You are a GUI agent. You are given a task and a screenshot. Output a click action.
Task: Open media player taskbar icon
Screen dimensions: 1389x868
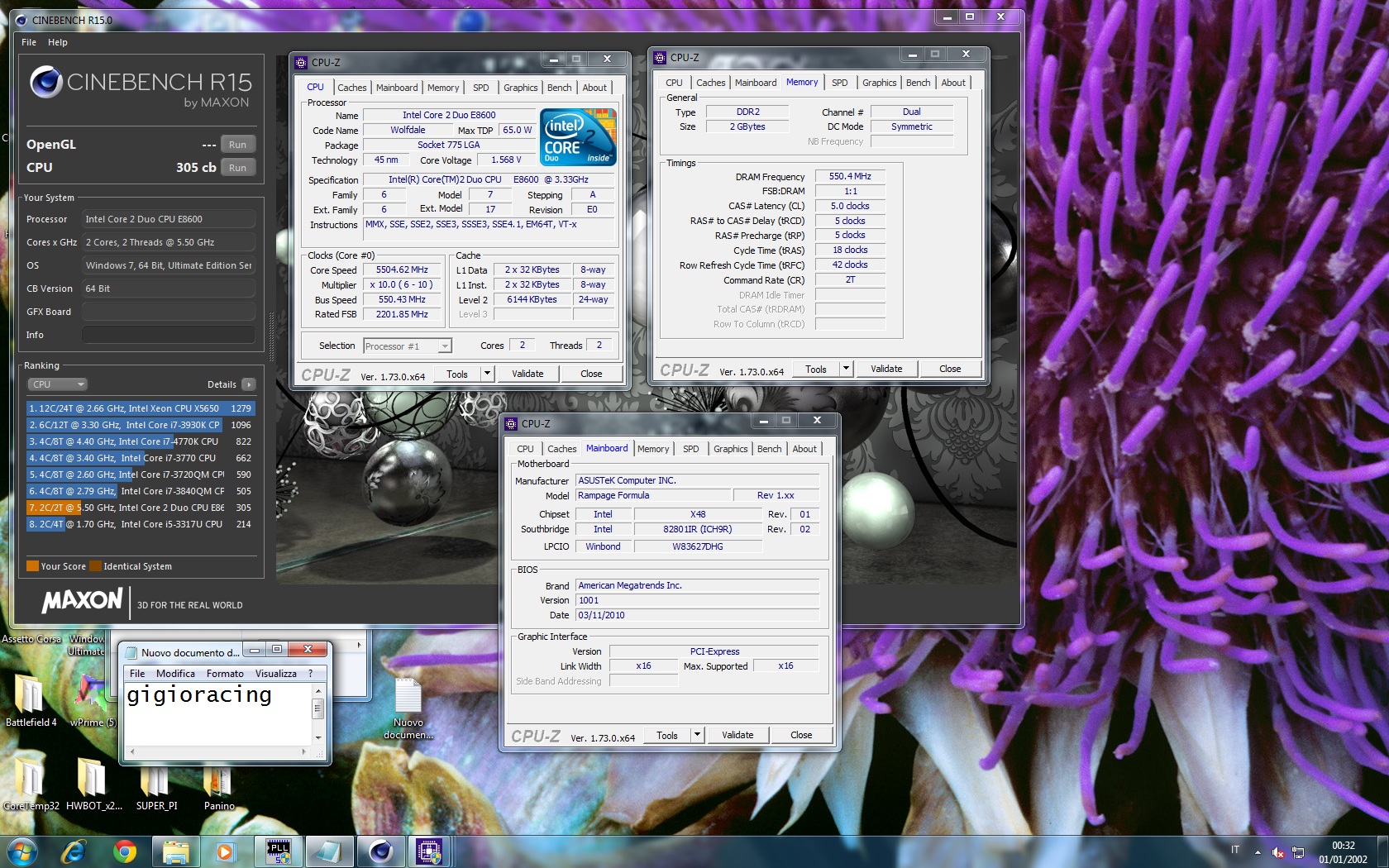tap(224, 851)
